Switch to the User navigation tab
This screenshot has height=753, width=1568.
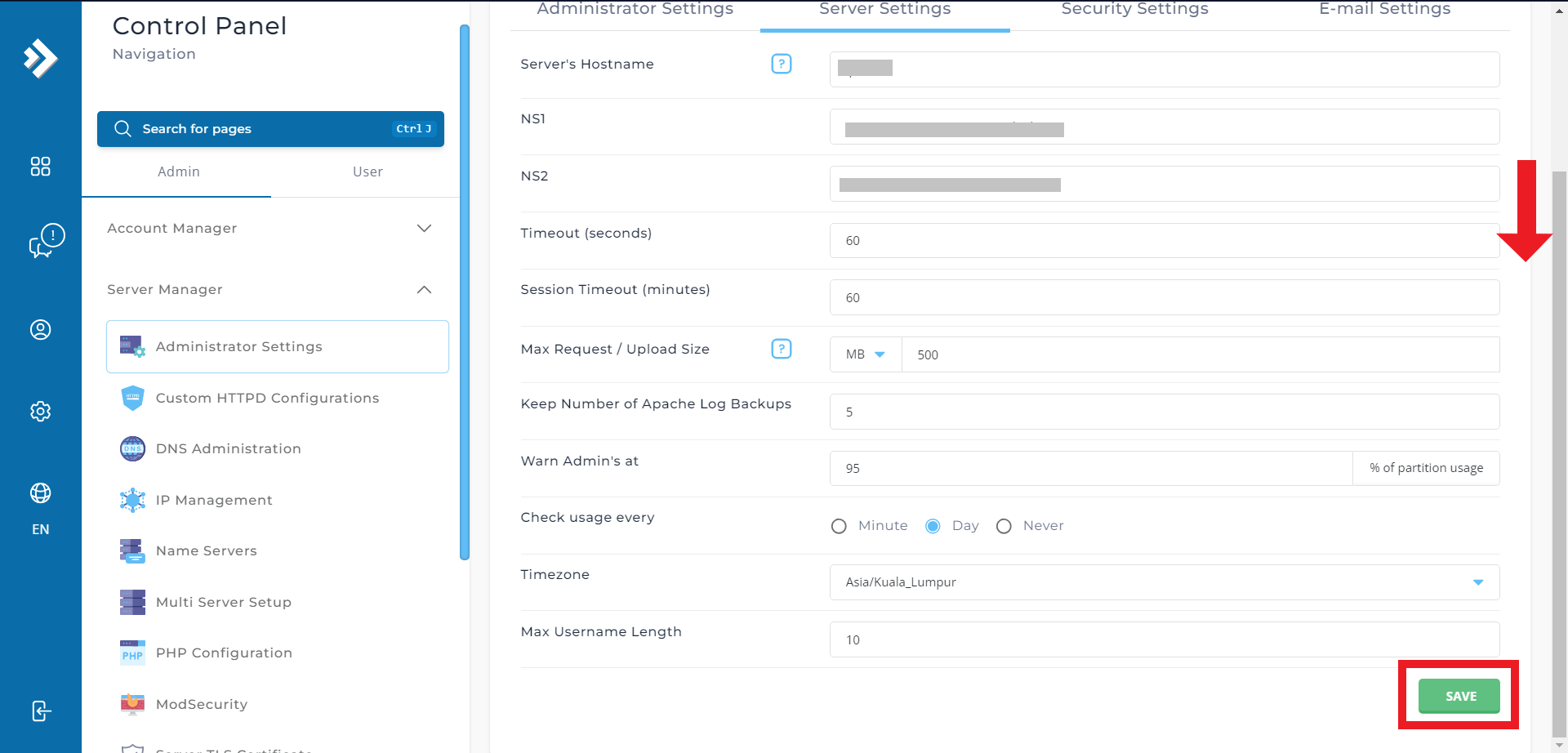tap(367, 172)
